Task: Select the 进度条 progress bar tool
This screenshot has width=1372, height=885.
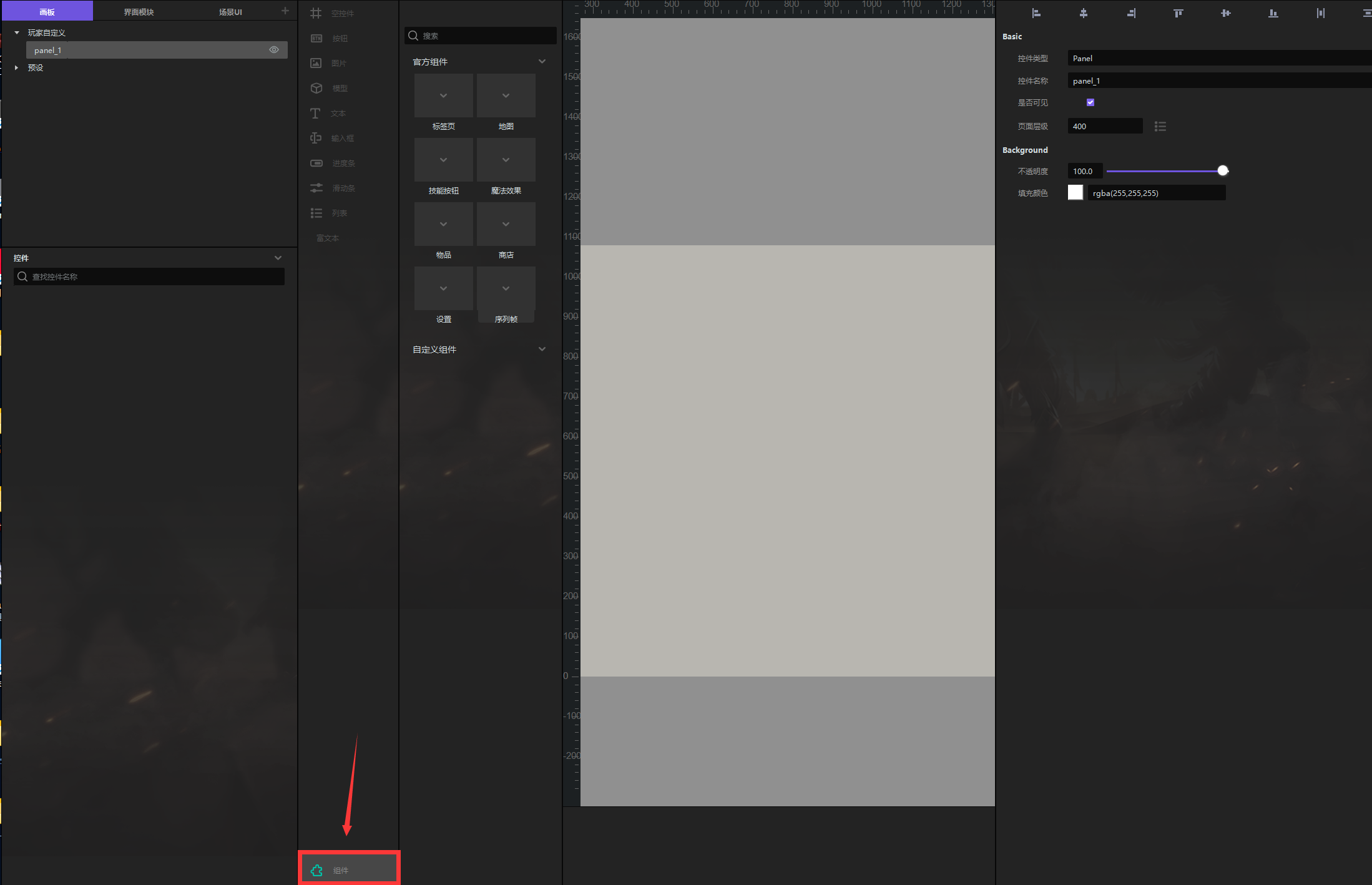Action: point(333,163)
